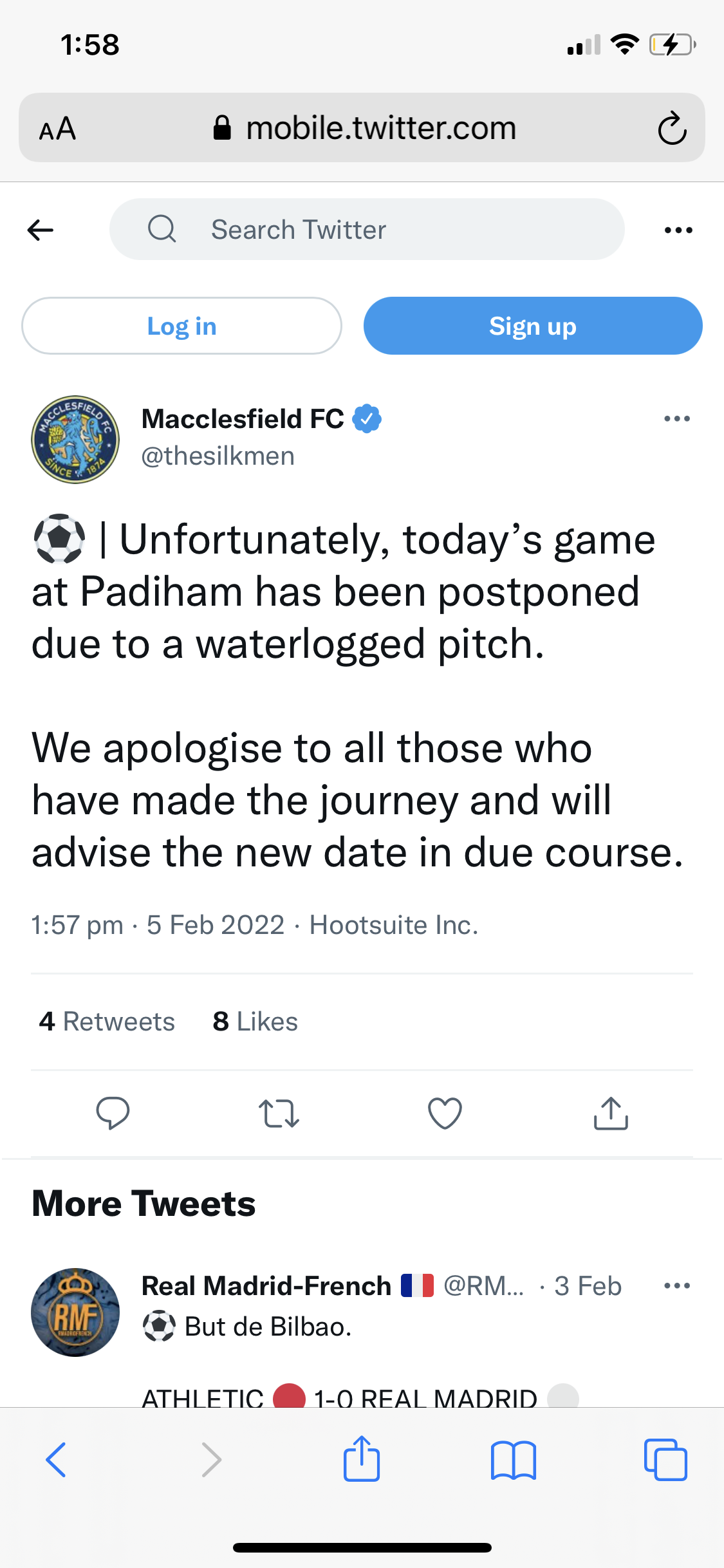Show open Safari tabs
This screenshot has width=724, height=1568.
click(665, 1459)
